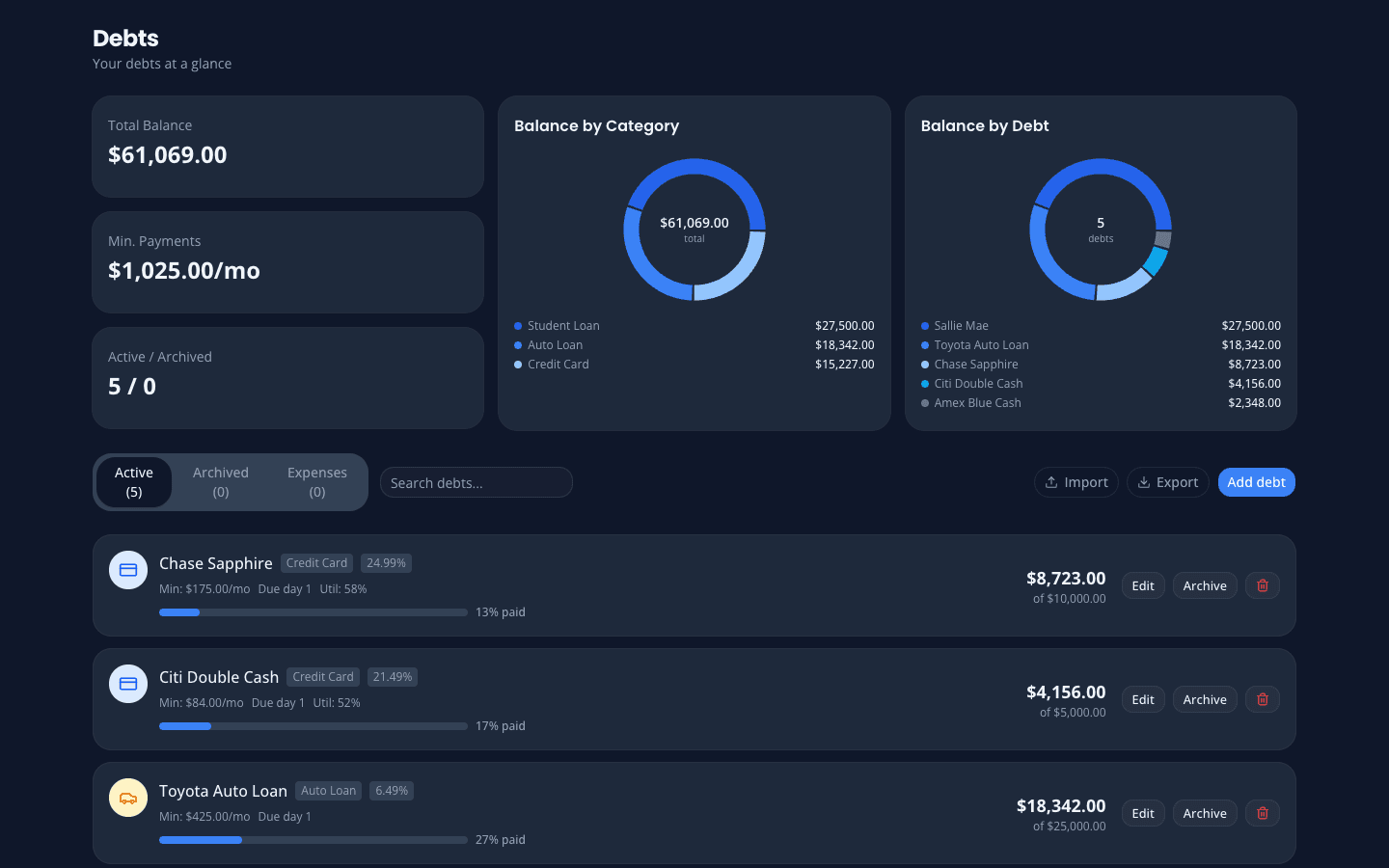Image resolution: width=1389 pixels, height=868 pixels.
Task: Archive the Citi Double Cash debt
Action: click(1204, 699)
